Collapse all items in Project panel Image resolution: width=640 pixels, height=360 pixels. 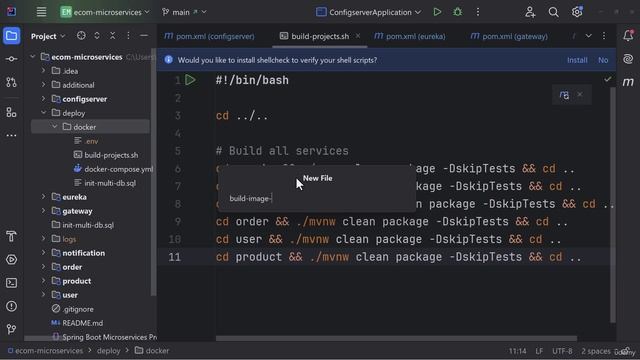[112, 36]
